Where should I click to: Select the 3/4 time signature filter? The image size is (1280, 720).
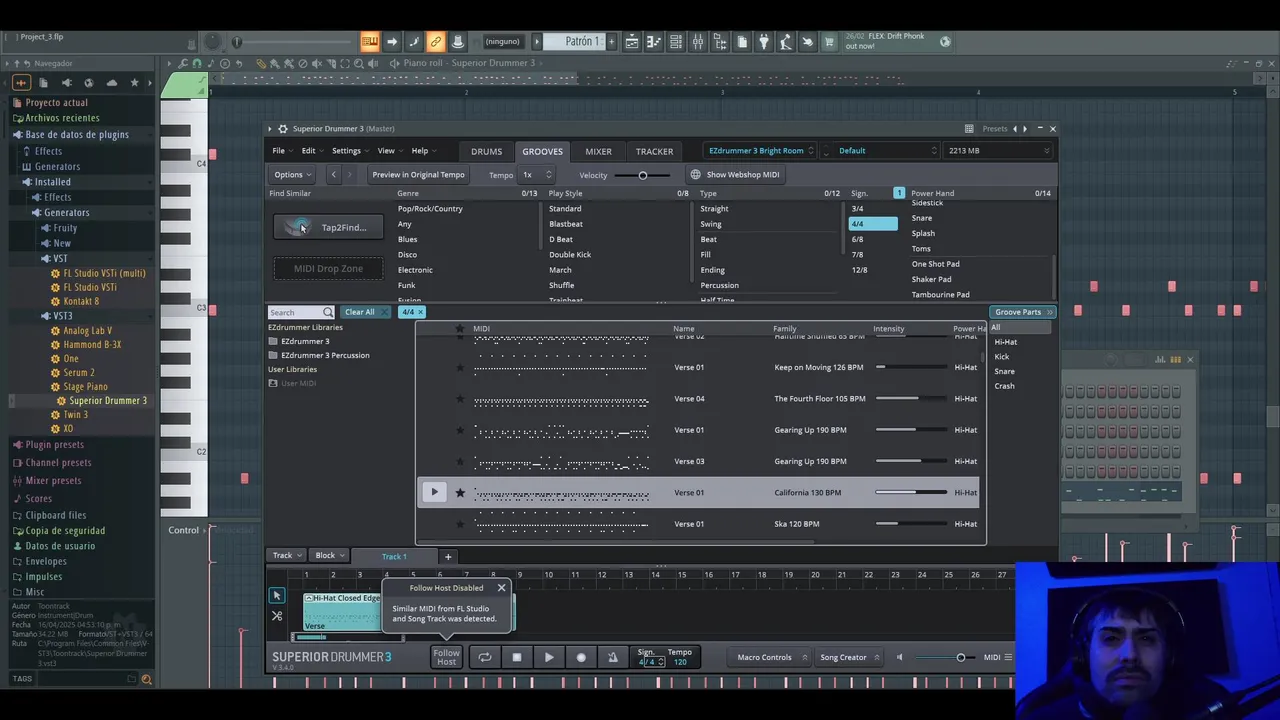coord(857,209)
